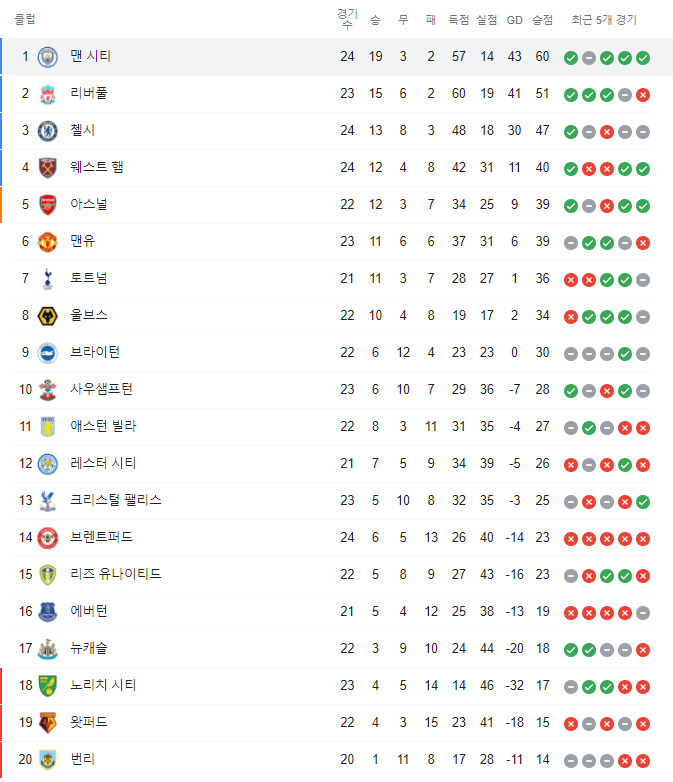
Task: Click the GD column header
Action: pos(514,20)
